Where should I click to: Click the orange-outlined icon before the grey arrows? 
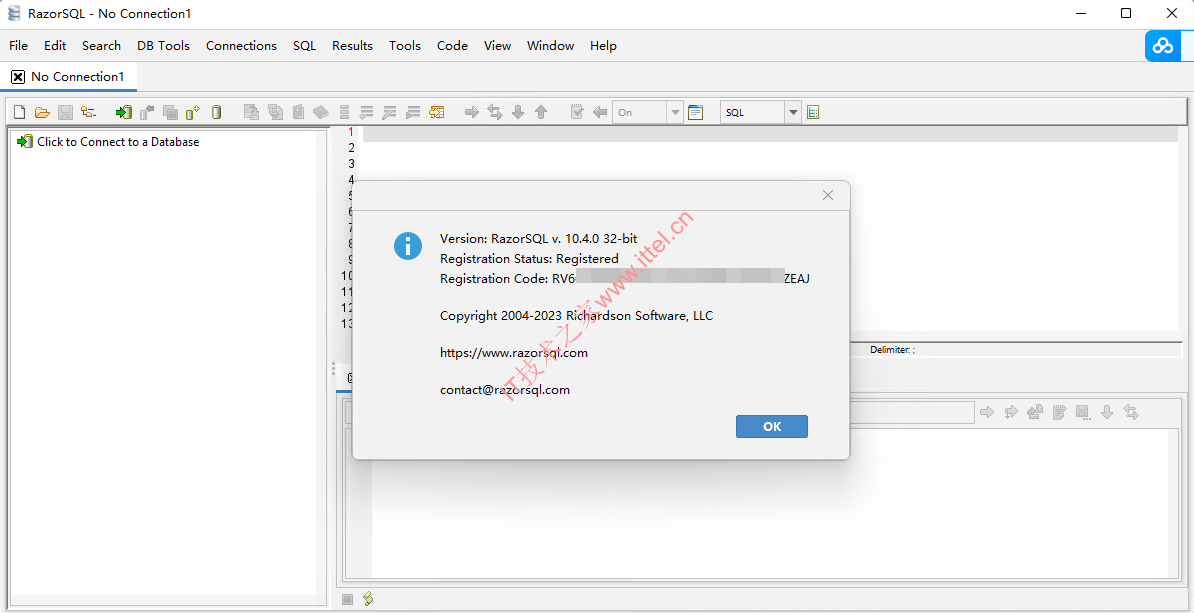(x=436, y=113)
